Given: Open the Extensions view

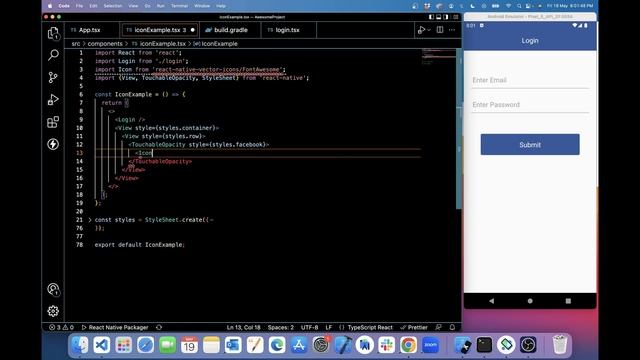Looking at the screenshot, I should [53, 122].
